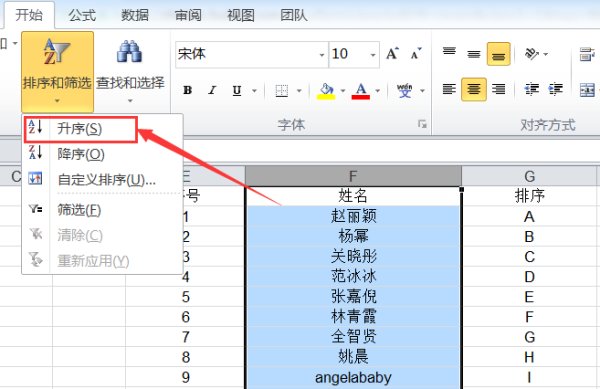Open the 视图 ribbon tab
600x389 pixels.
[x=241, y=16]
